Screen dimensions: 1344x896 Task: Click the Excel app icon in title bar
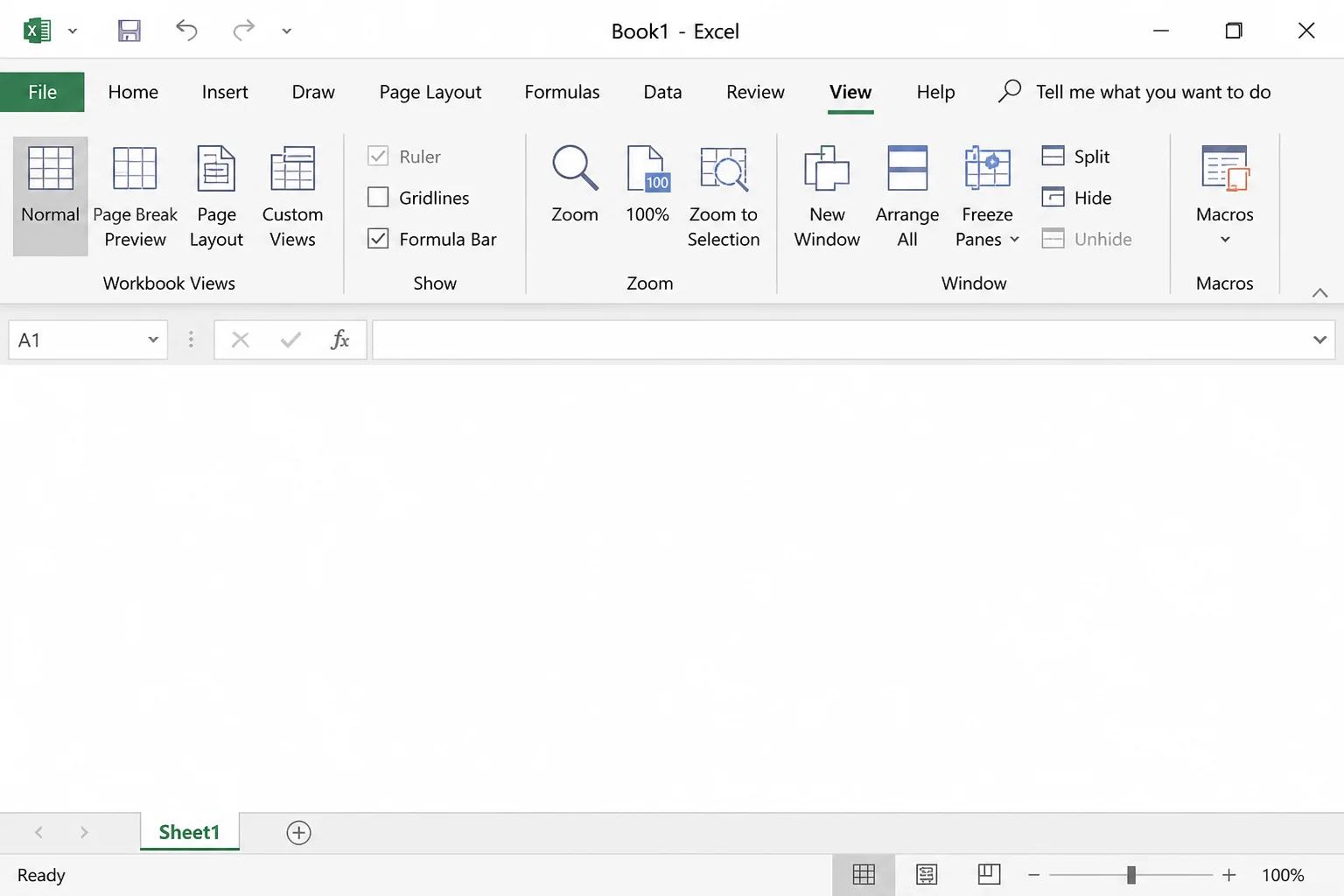(x=37, y=31)
